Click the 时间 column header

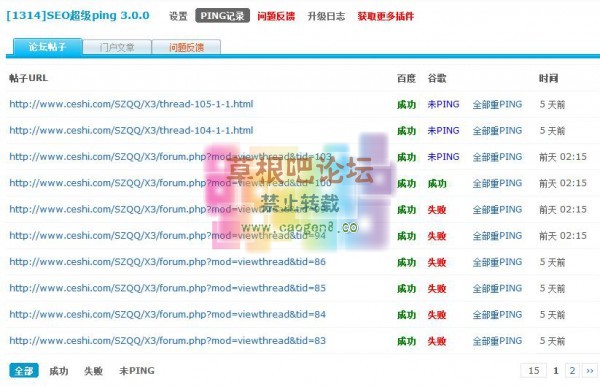point(548,78)
